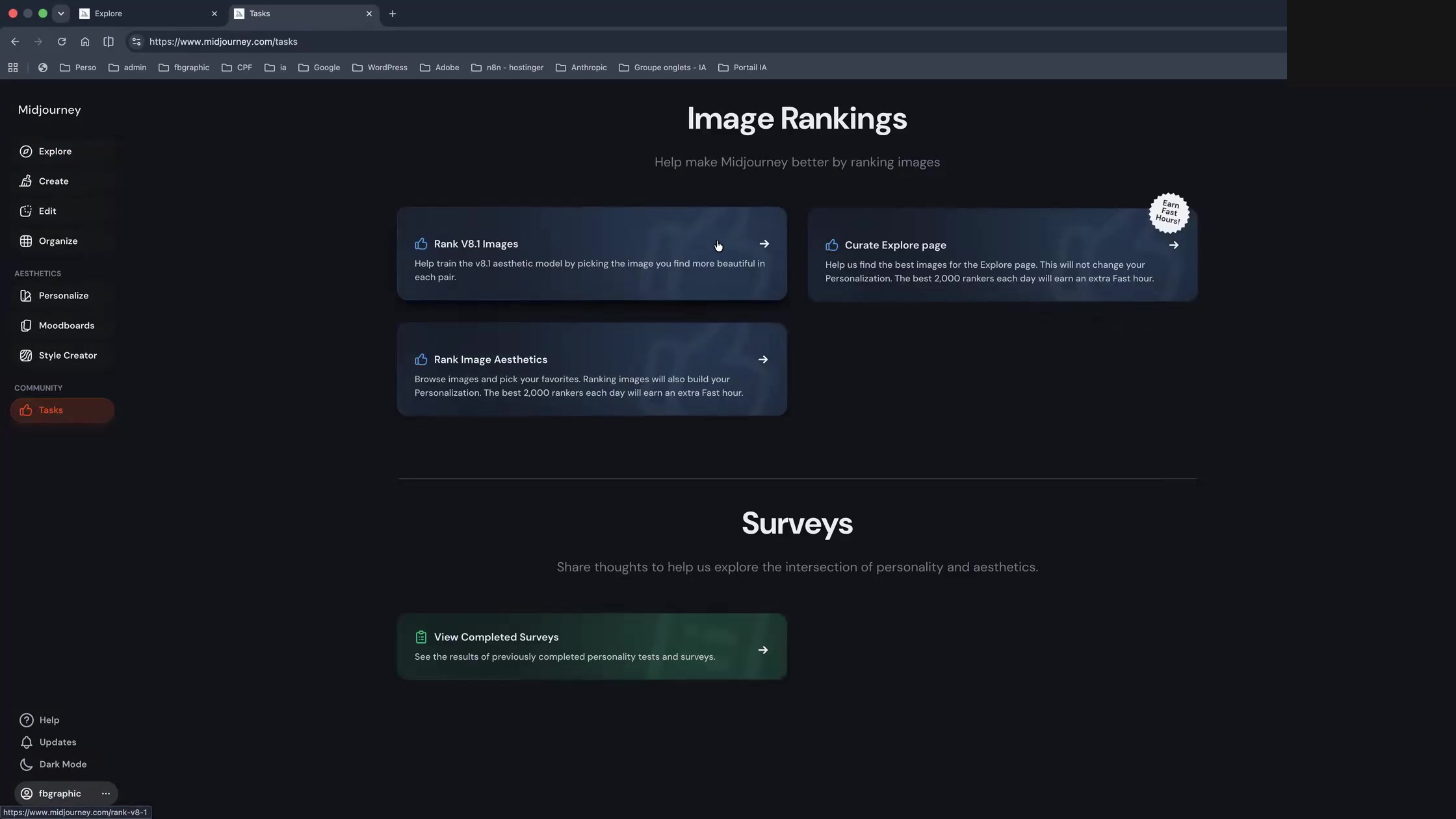This screenshot has width=1456, height=819.
Task: Go back to the previous page
Action: [15, 42]
